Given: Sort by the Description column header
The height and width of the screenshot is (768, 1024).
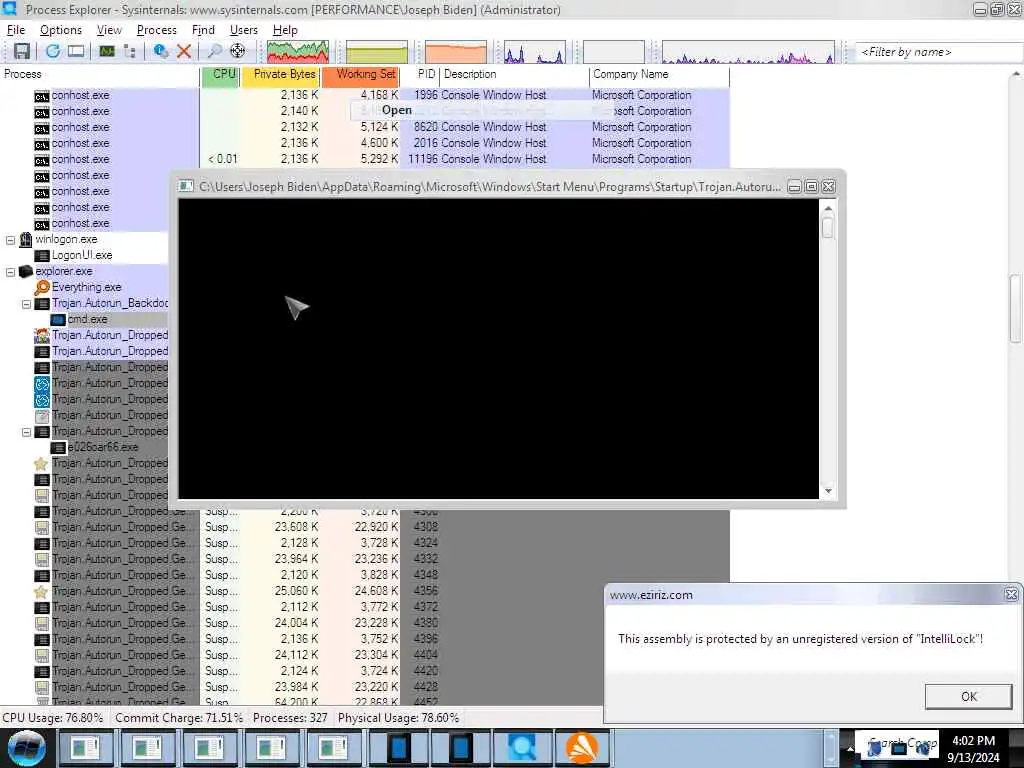Looking at the screenshot, I should [515, 74].
